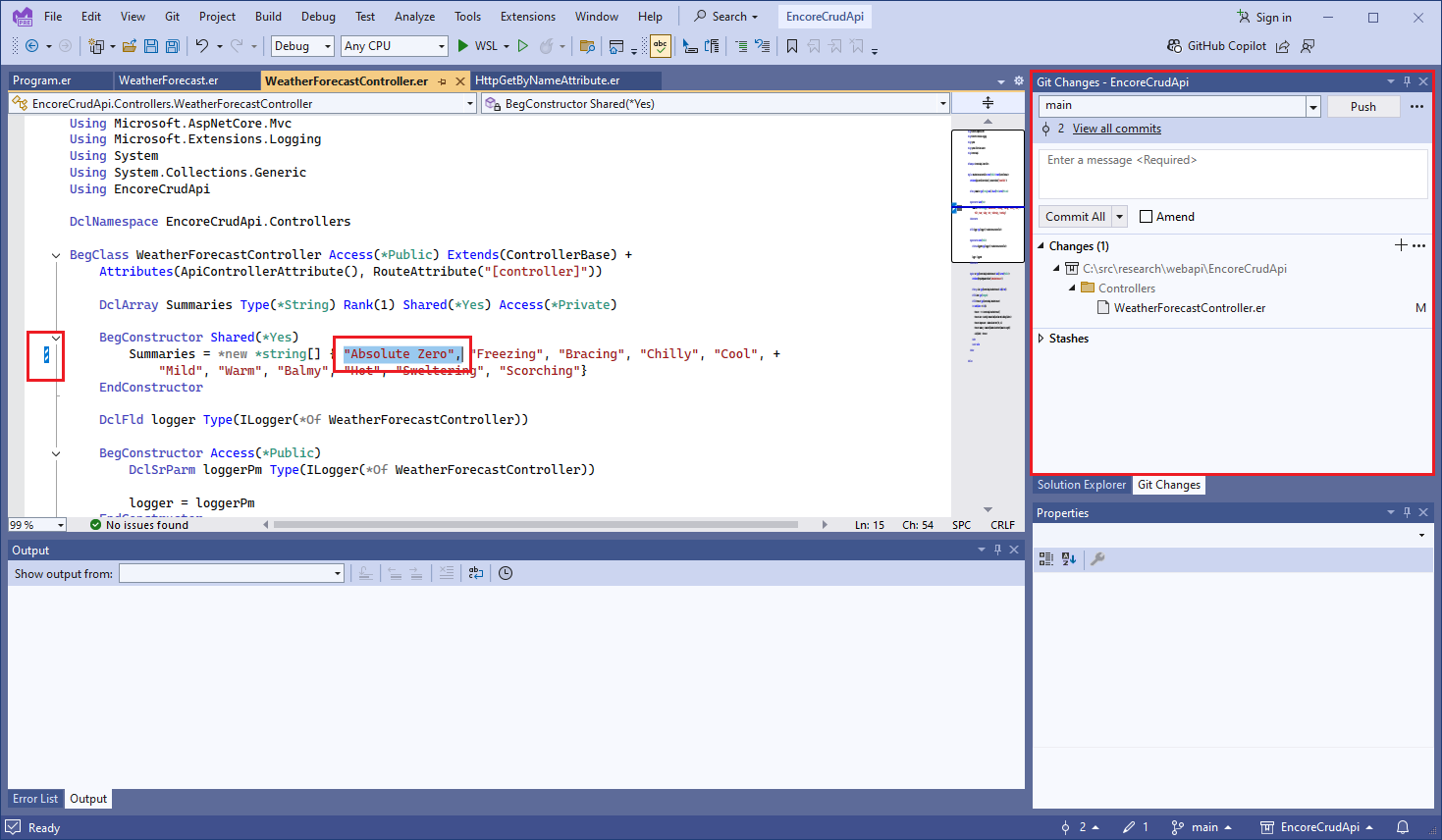Click the Send Feedback icon at top right
The height and width of the screenshot is (840, 1442).
pyautogui.click(x=1308, y=46)
